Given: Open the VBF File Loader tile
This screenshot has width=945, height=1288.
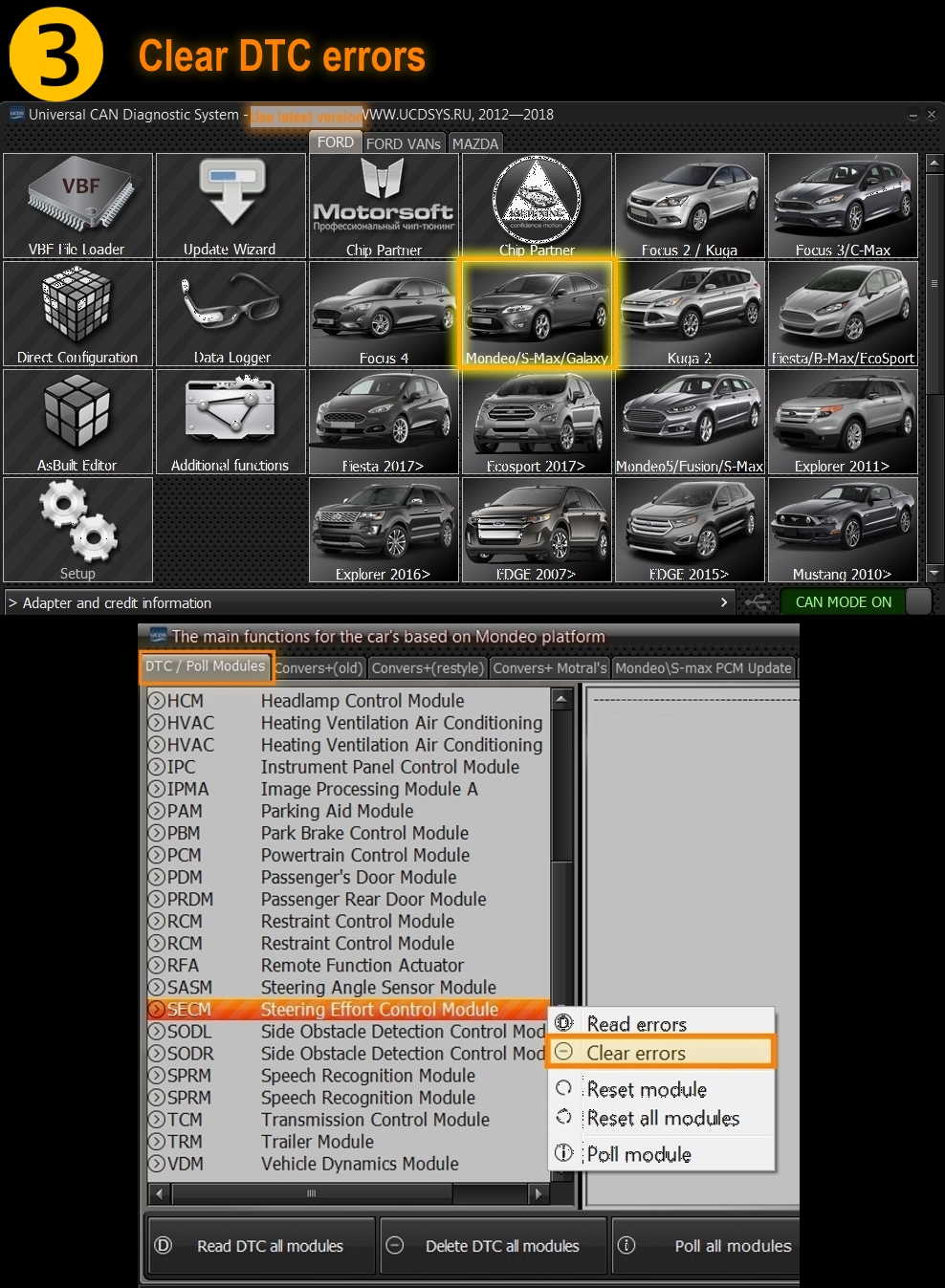Looking at the screenshot, I should (x=77, y=206).
